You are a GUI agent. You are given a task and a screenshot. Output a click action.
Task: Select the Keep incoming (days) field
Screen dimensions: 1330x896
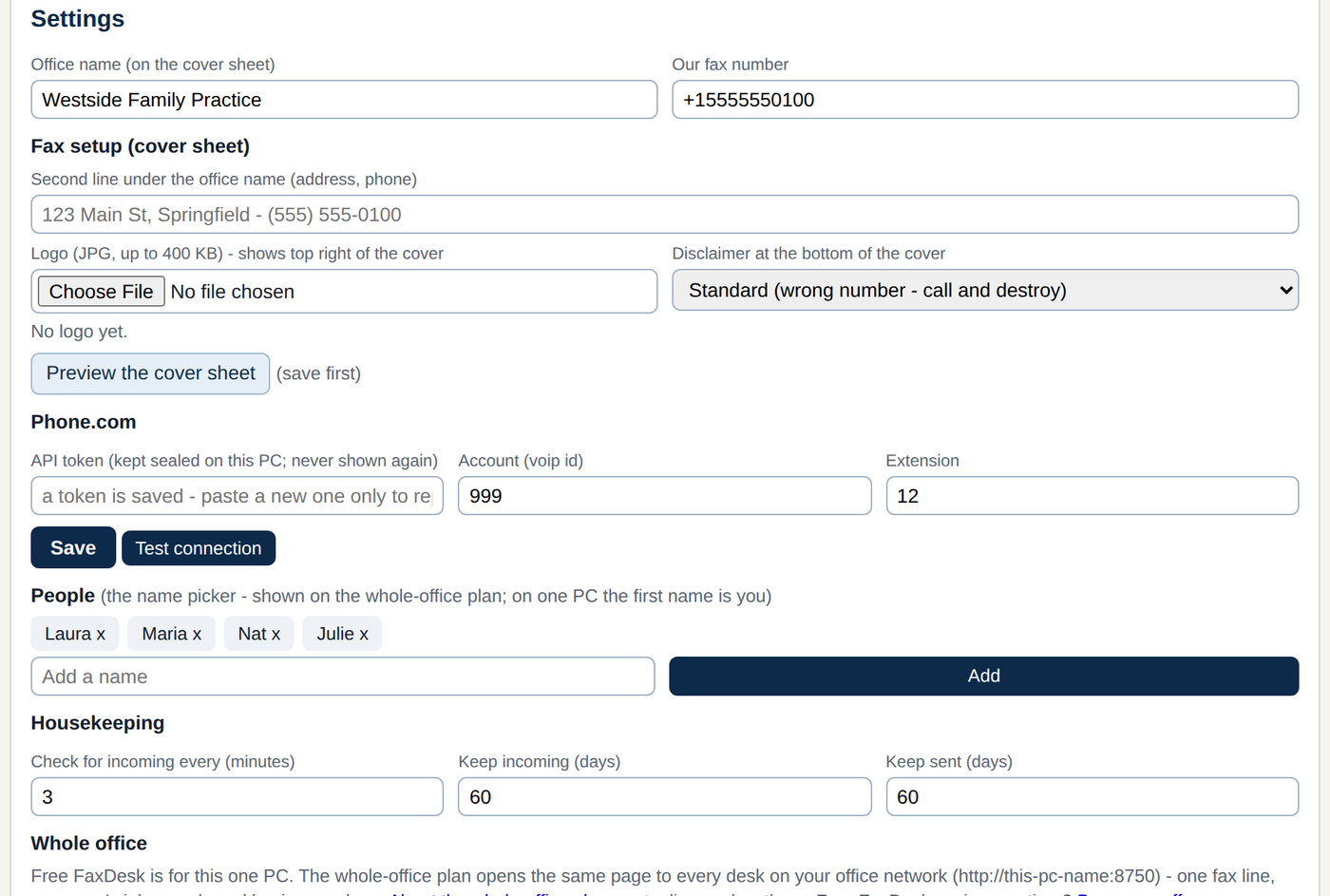click(665, 797)
